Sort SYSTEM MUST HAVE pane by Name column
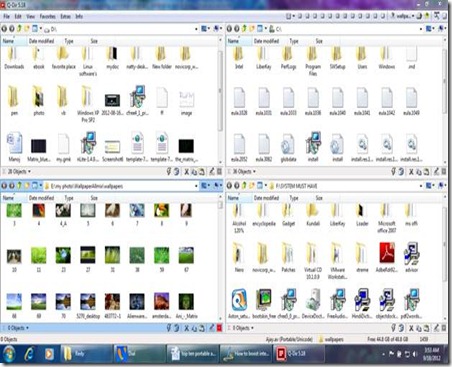The height and width of the screenshot is (367, 452). pos(233,198)
